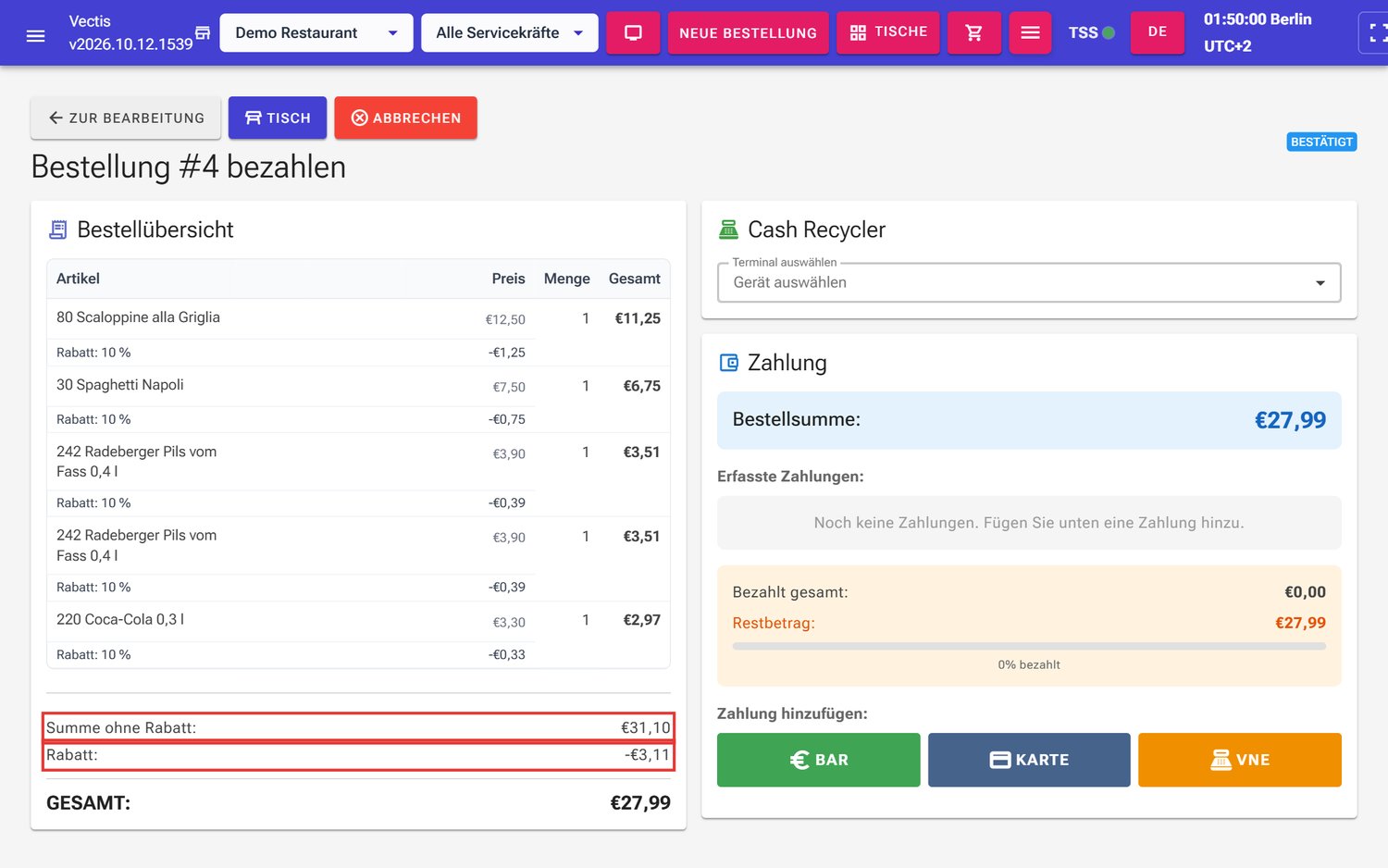Go to the Tische overview
Viewport: 1388px width, 868px height.
(888, 32)
